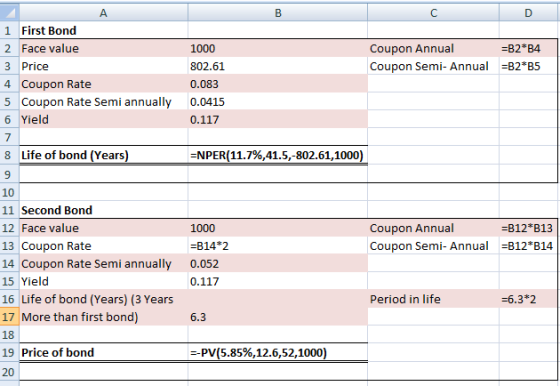Select column D header
Image resolution: width=560 pixels, height=386 pixels.
[x=529, y=13]
